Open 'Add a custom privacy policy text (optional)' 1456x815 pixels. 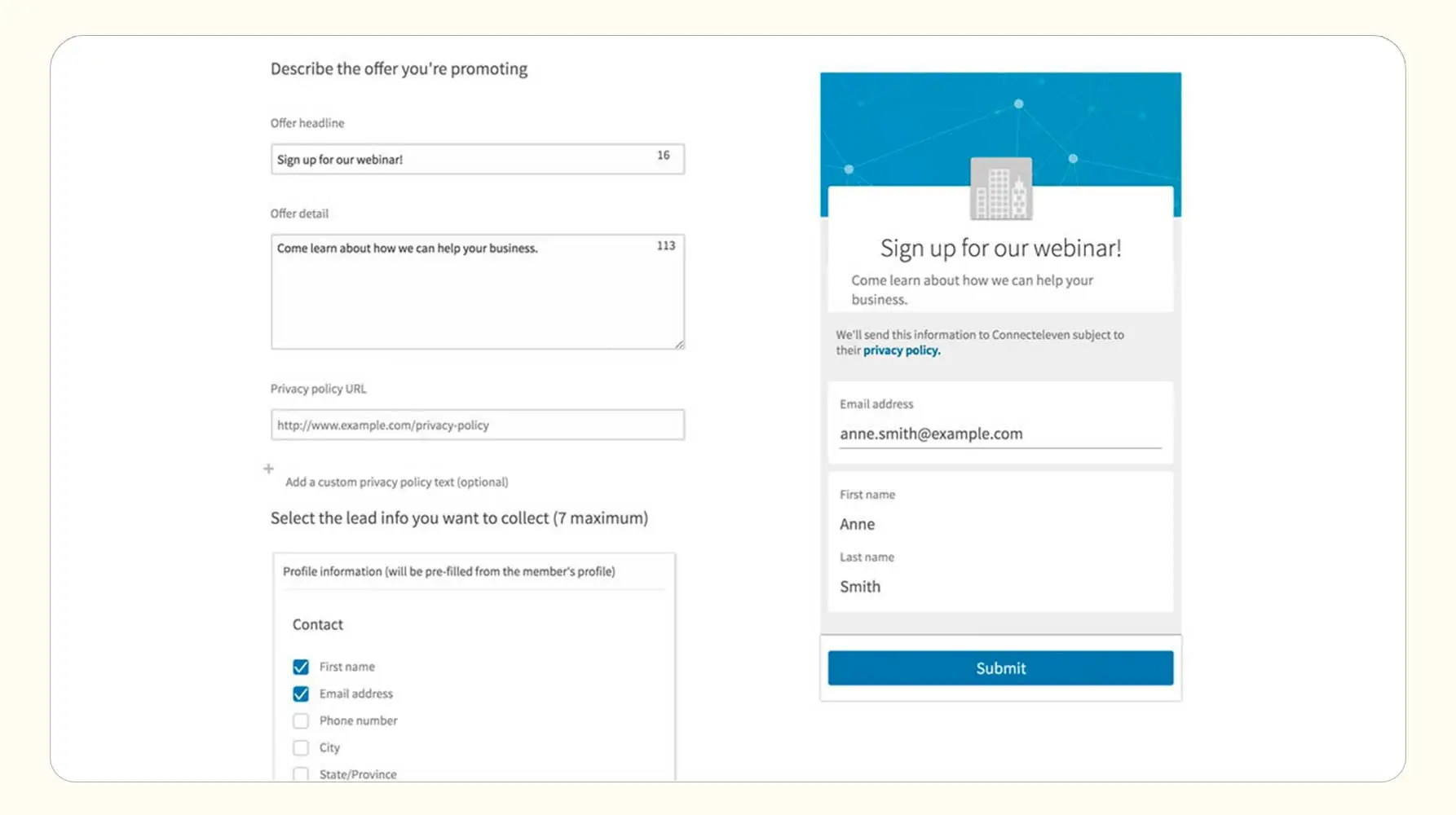click(396, 482)
